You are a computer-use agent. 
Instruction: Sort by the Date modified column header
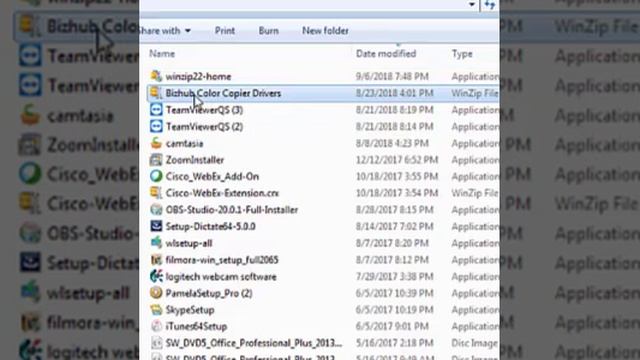click(386, 53)
